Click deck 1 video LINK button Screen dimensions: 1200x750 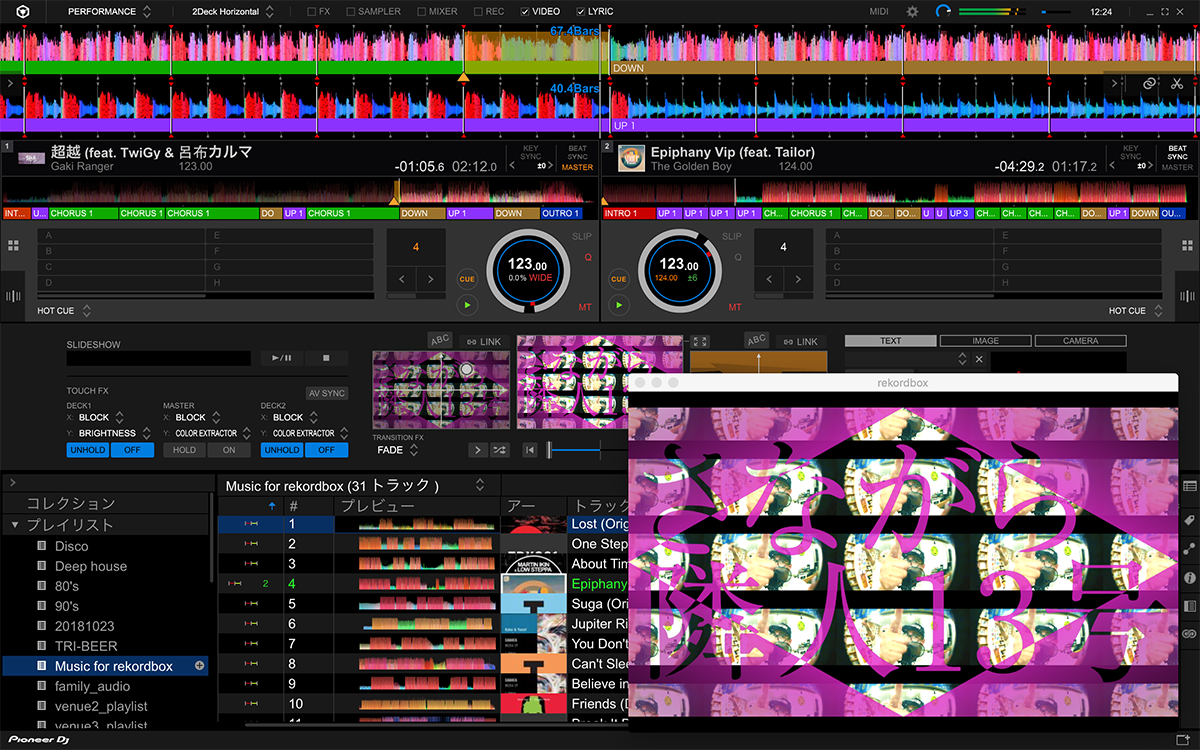pos(484,342)
